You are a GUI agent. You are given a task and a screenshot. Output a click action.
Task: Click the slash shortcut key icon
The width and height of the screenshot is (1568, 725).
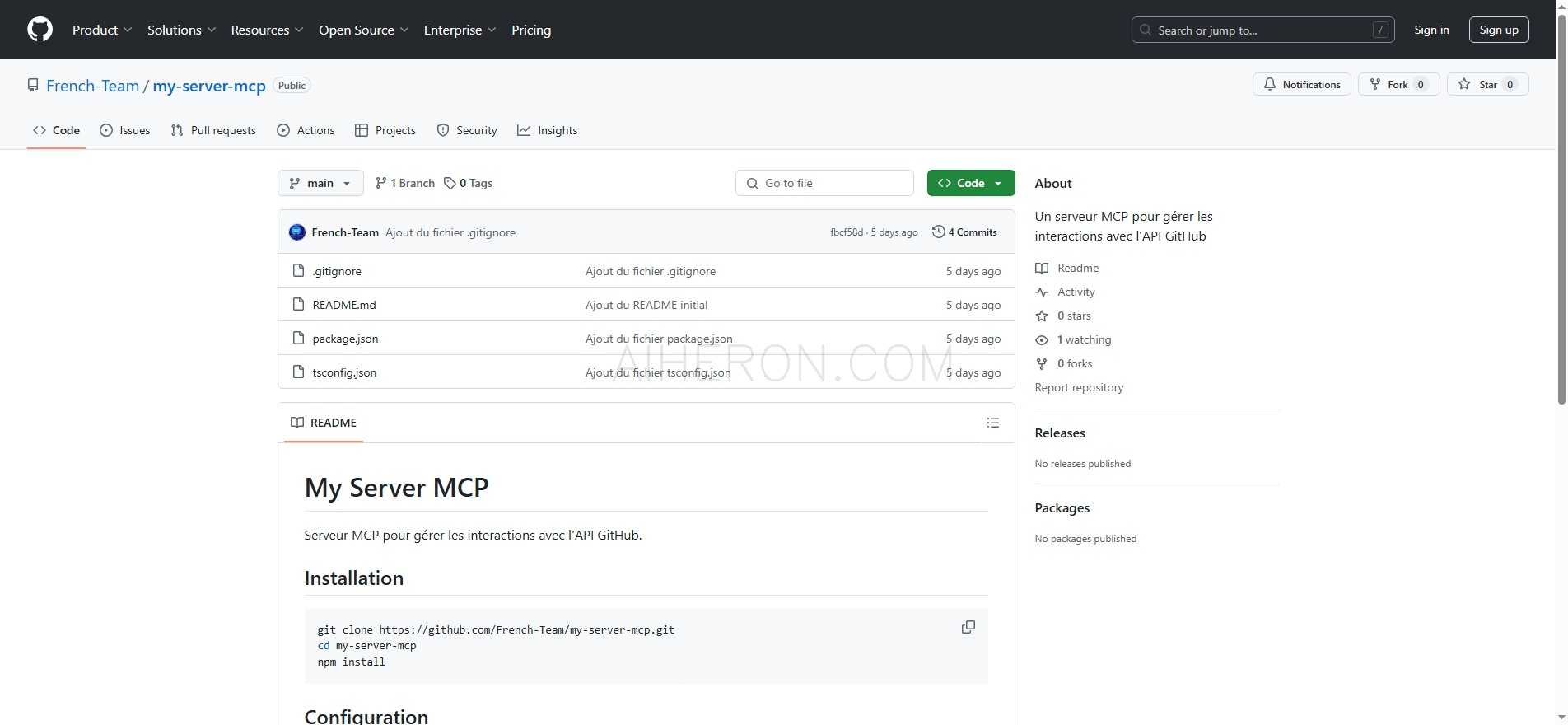point(1381,30)
